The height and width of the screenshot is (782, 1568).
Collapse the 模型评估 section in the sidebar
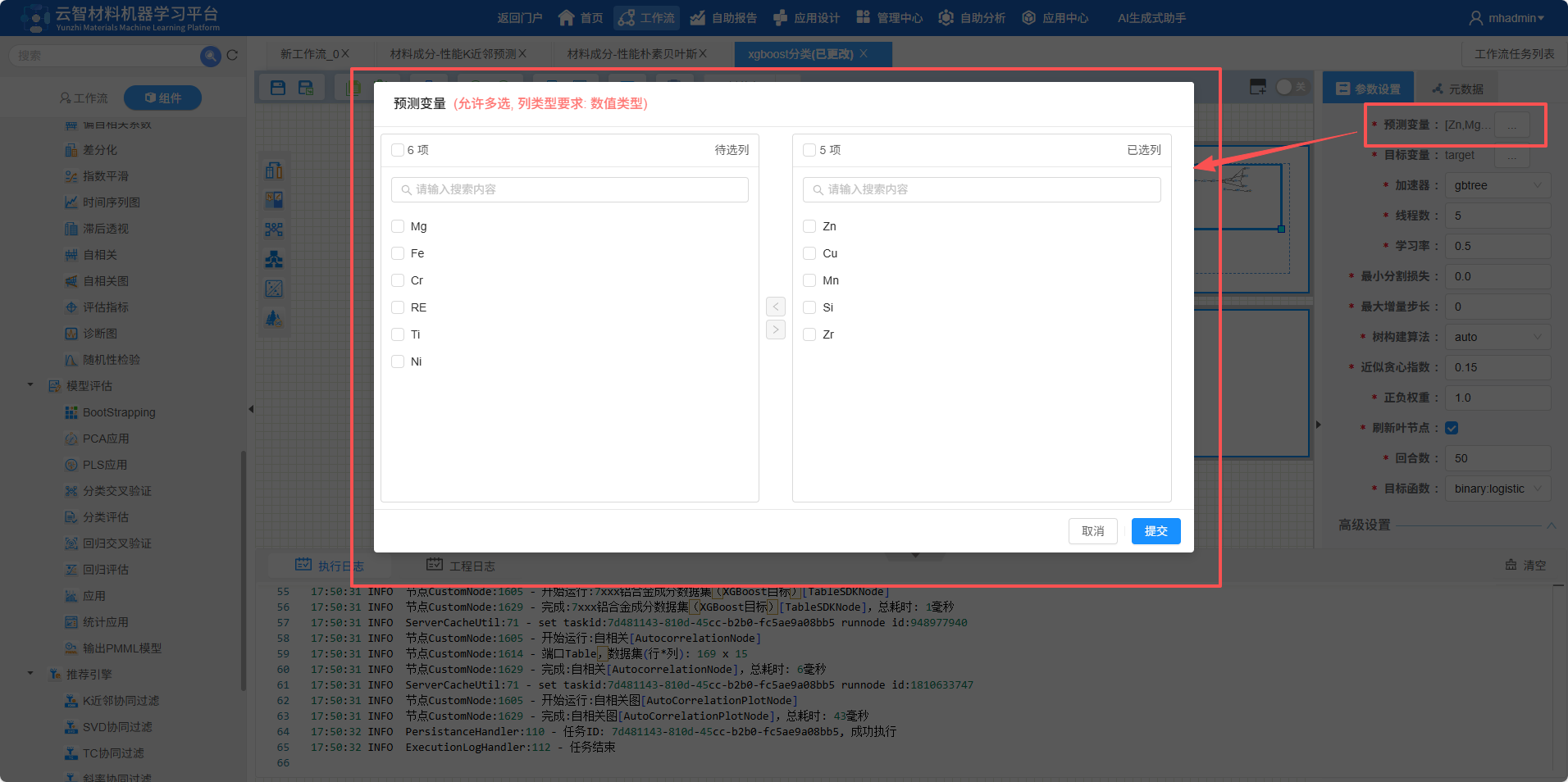coord(30,385)
